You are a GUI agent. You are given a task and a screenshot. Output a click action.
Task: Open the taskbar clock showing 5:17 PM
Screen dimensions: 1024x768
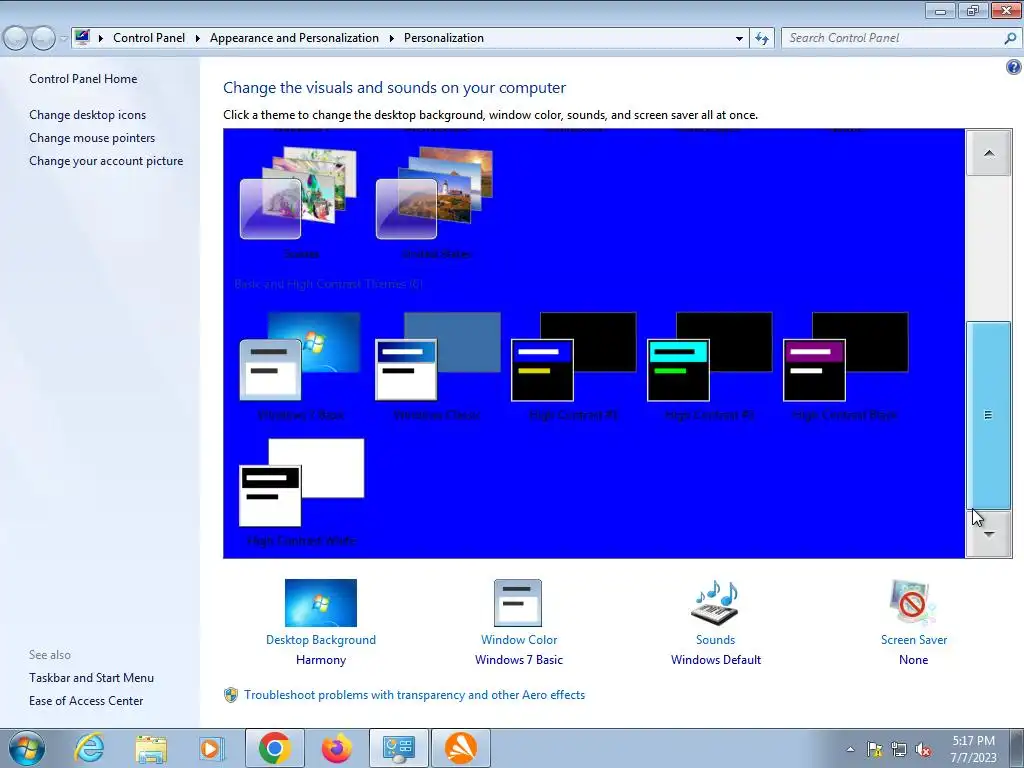click(974, 749)
